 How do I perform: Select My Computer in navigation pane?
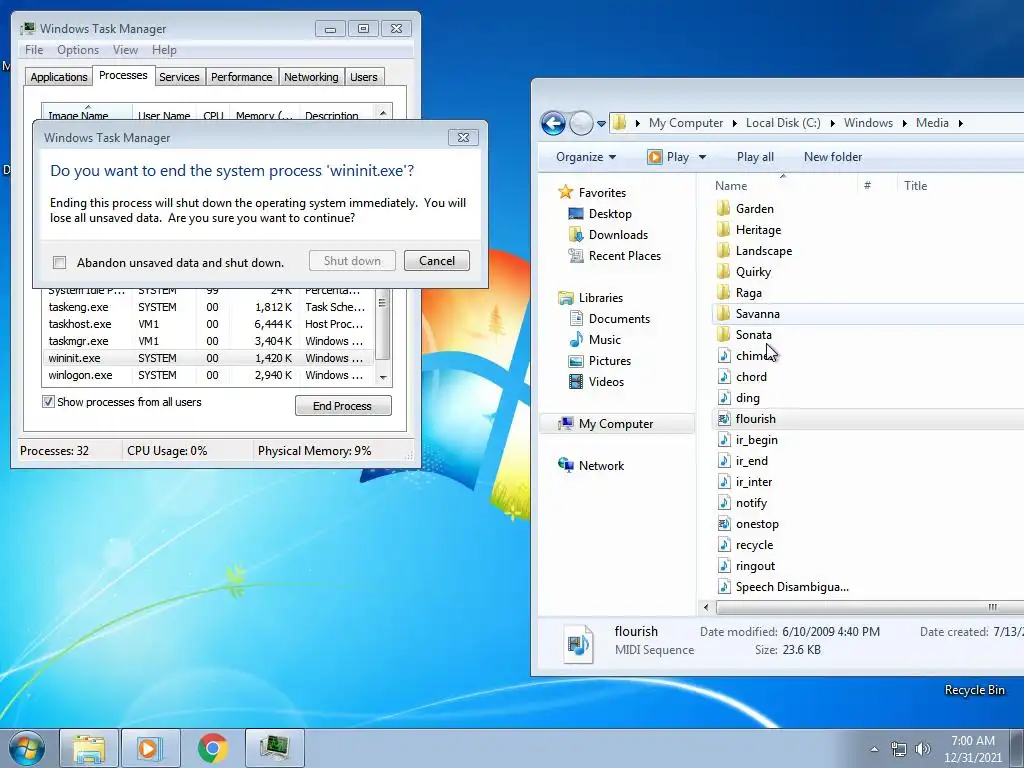(x=616, y=424)
